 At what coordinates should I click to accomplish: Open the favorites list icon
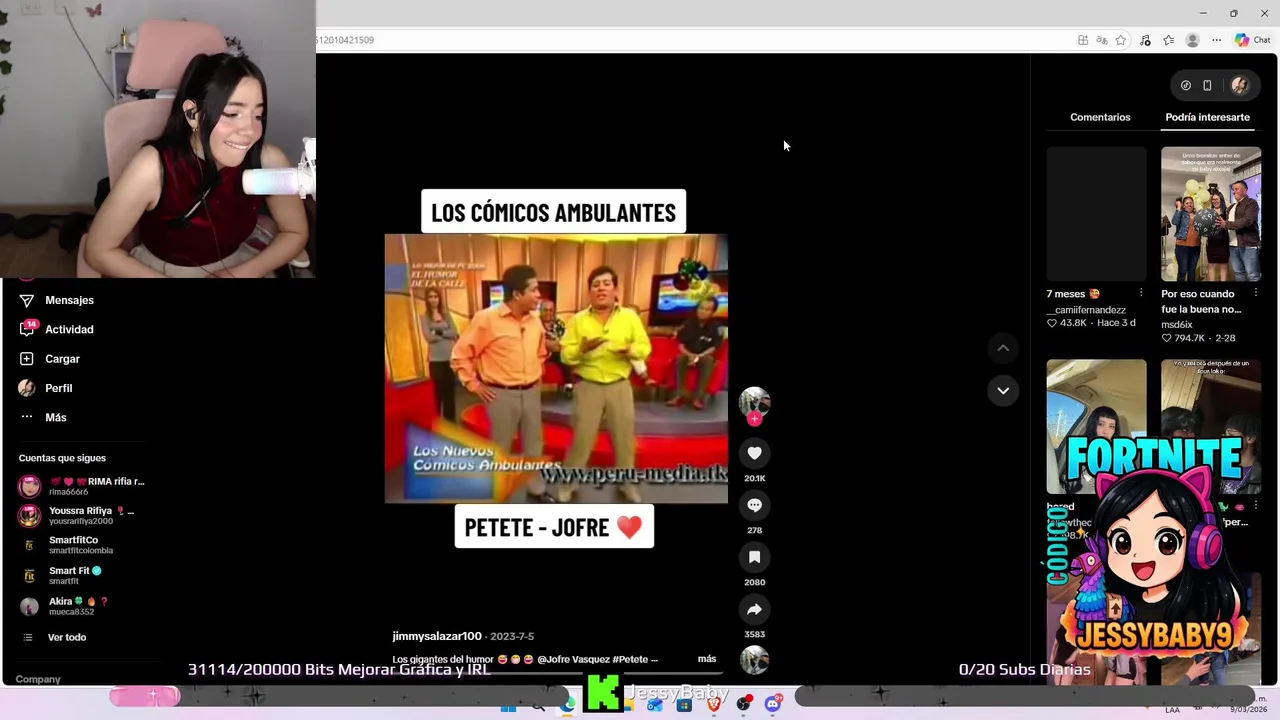coord(1168,40)
